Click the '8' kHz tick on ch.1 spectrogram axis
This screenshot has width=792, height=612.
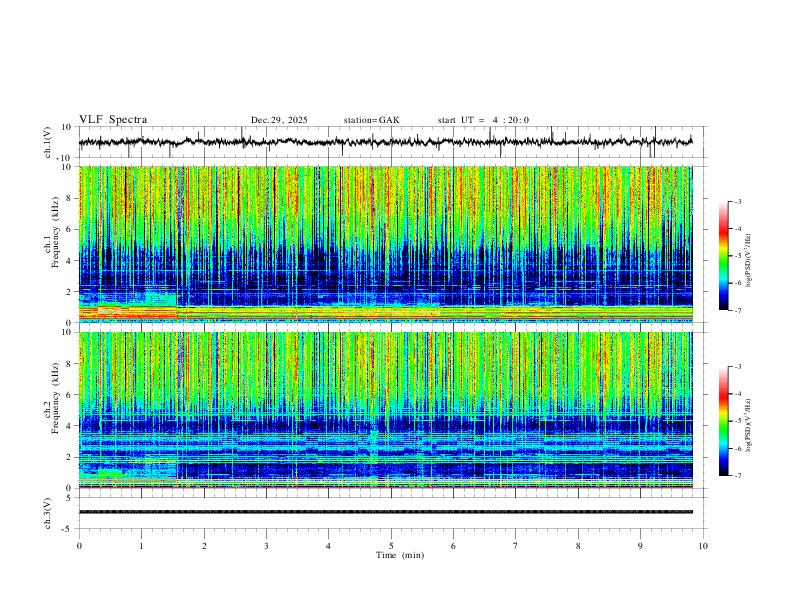click(x=71, y=198)
